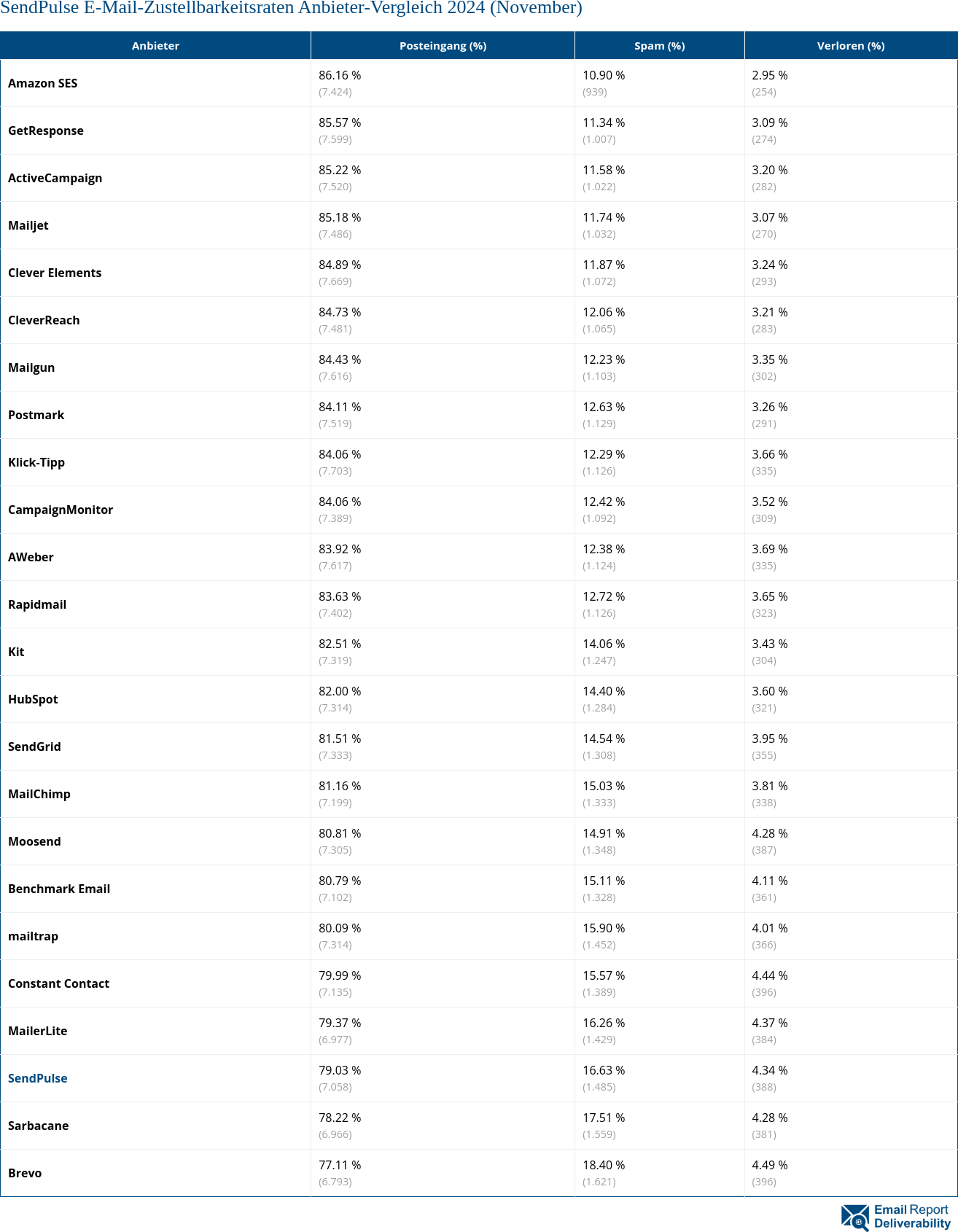Click Brevo spam value 18.40 %
The image size is (958, 1232).
coord(604,1165)
